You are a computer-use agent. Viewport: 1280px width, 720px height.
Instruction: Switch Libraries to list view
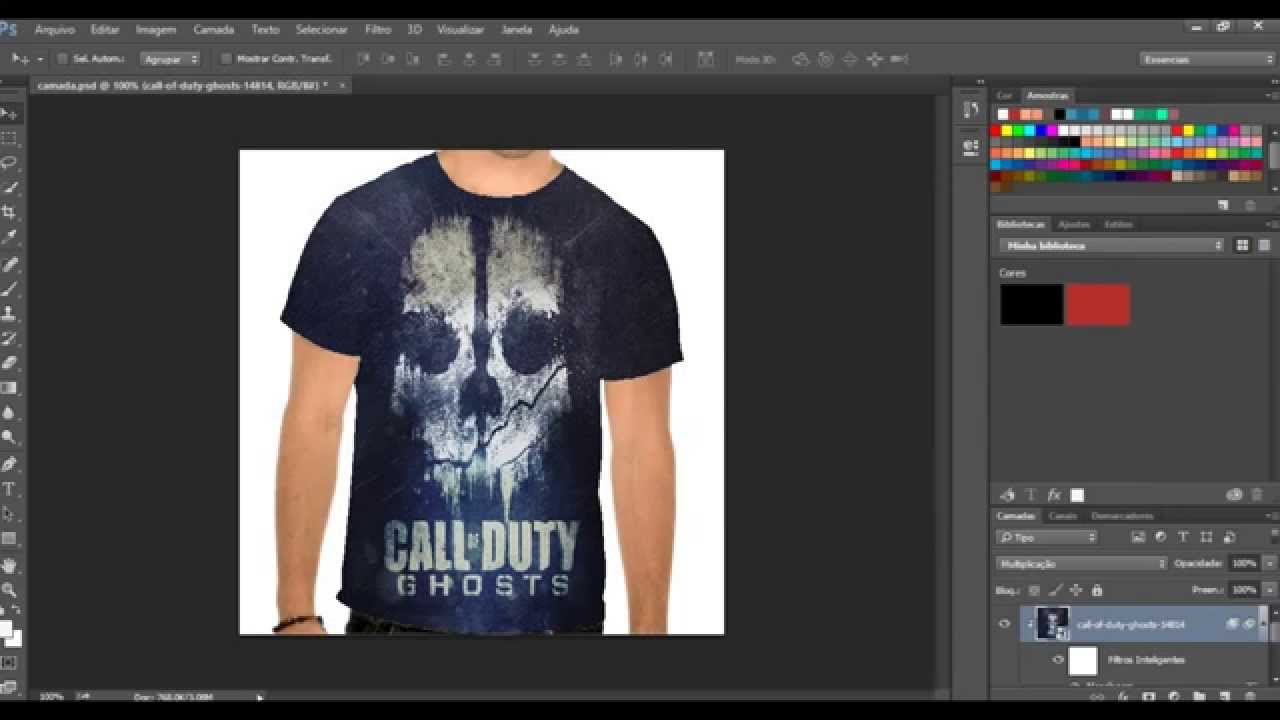coord(1265,245)
